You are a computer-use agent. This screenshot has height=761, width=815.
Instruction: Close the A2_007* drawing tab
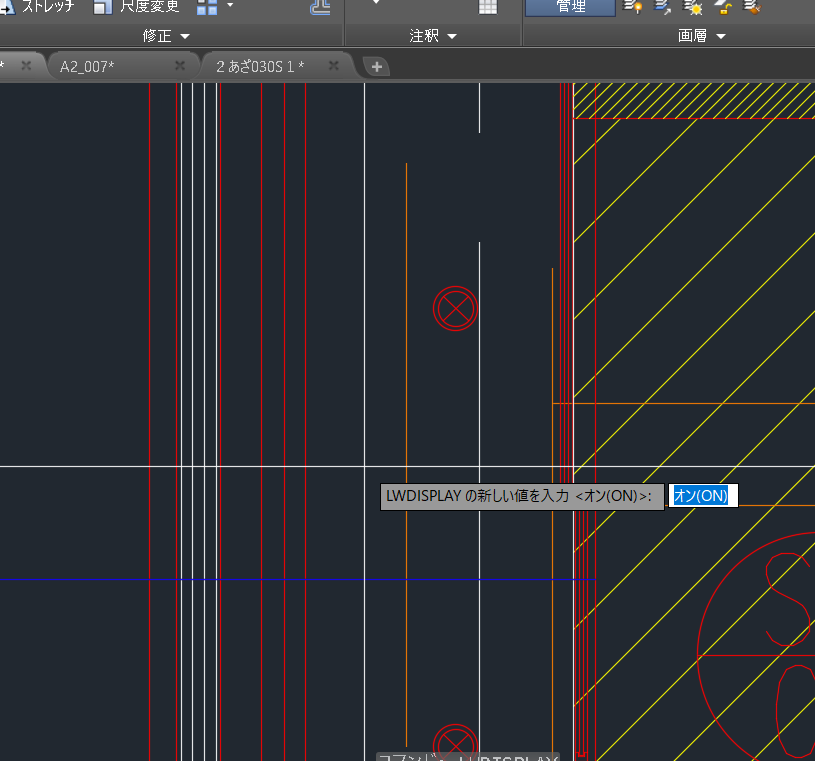pyautogui.click(x=180, y=66)
